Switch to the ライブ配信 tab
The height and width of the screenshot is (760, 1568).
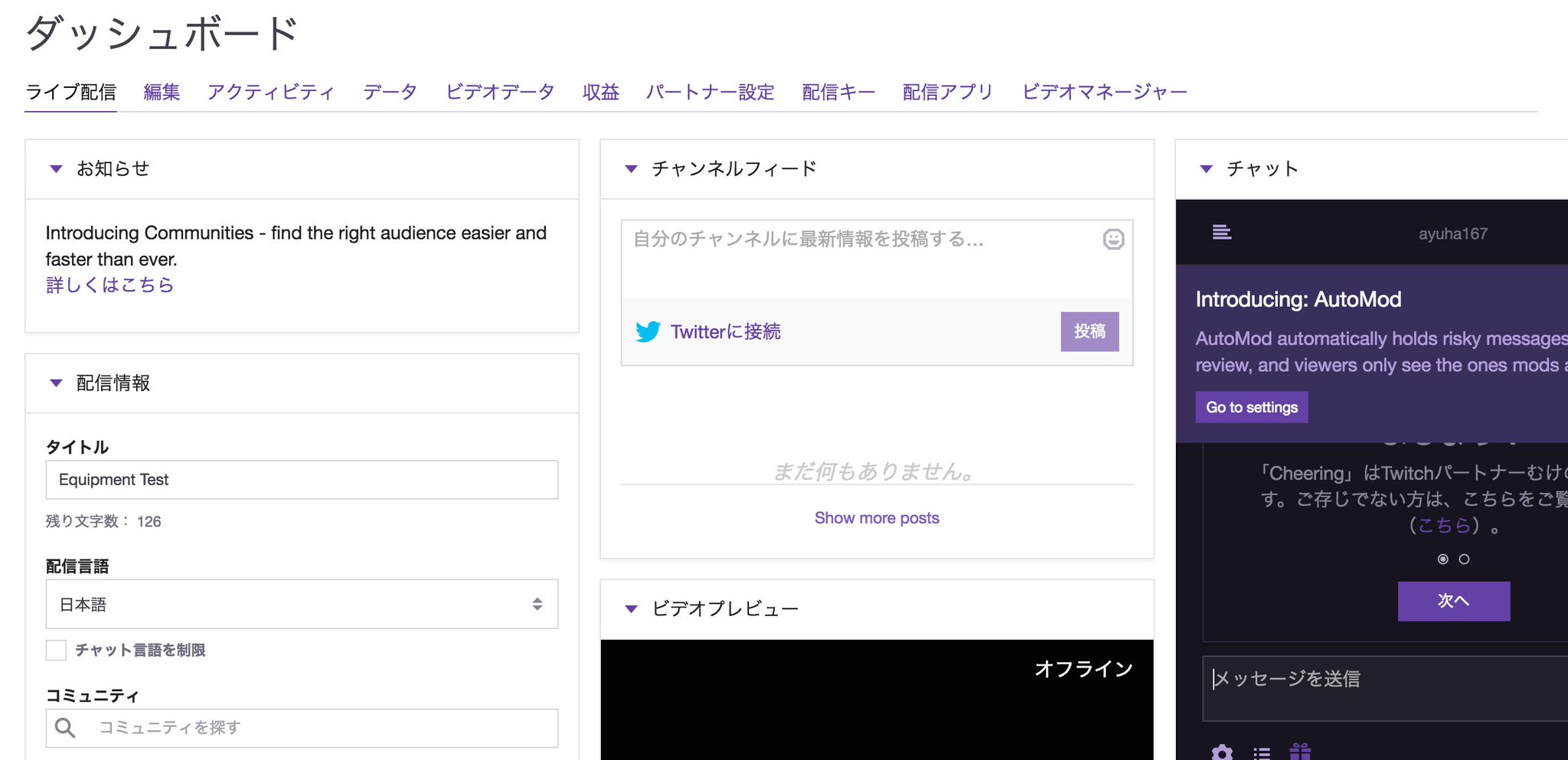(x=70, y=92)
